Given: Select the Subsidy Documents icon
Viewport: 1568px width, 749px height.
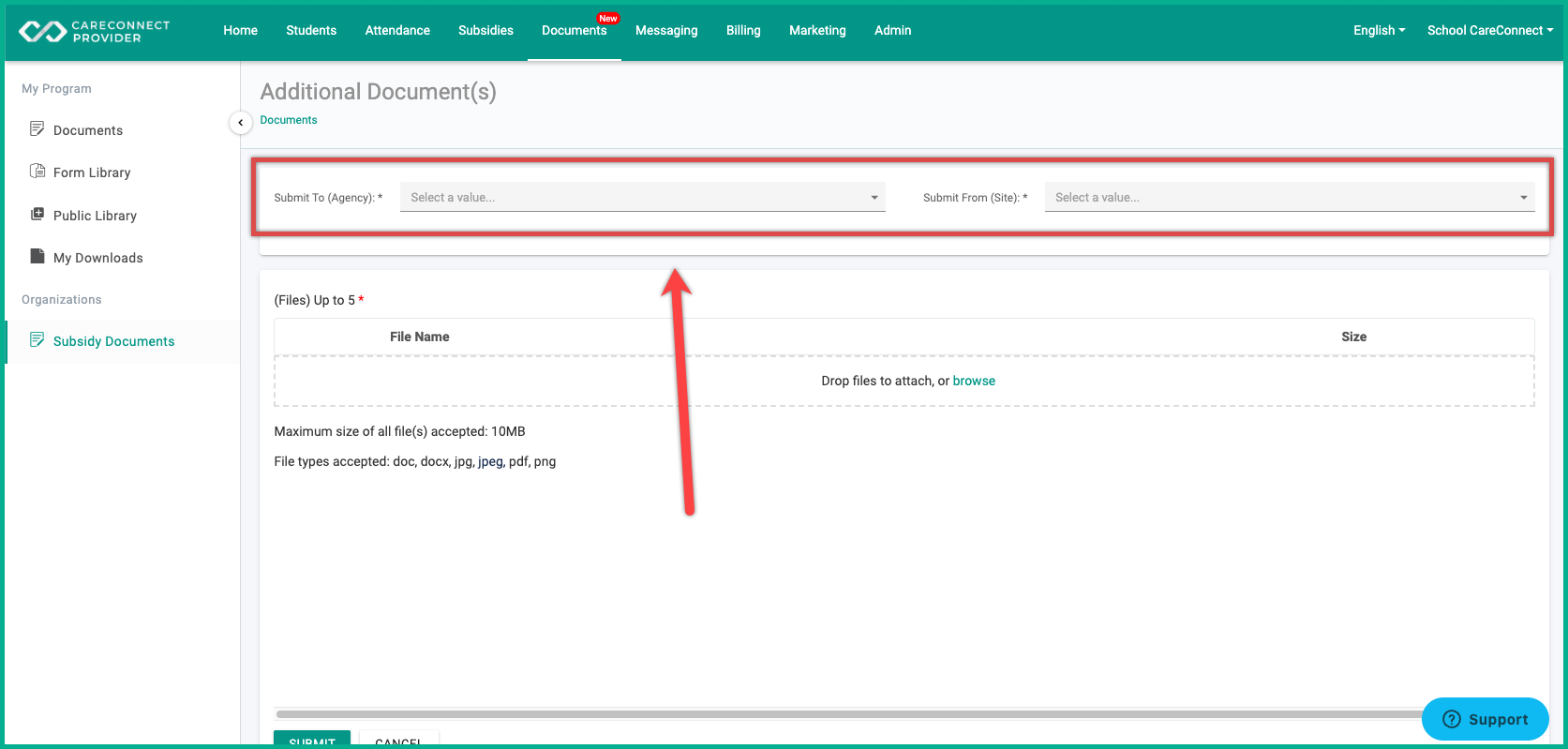Looking at the screenshot, I should 37,339.
